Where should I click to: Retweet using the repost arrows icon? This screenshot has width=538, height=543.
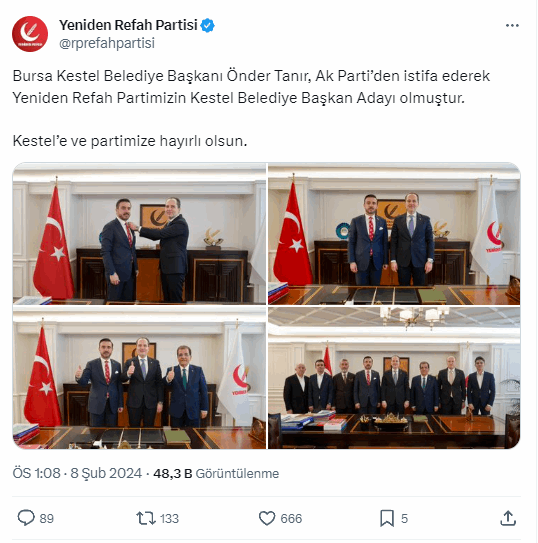pyautogui.click(x=146, y=518)
